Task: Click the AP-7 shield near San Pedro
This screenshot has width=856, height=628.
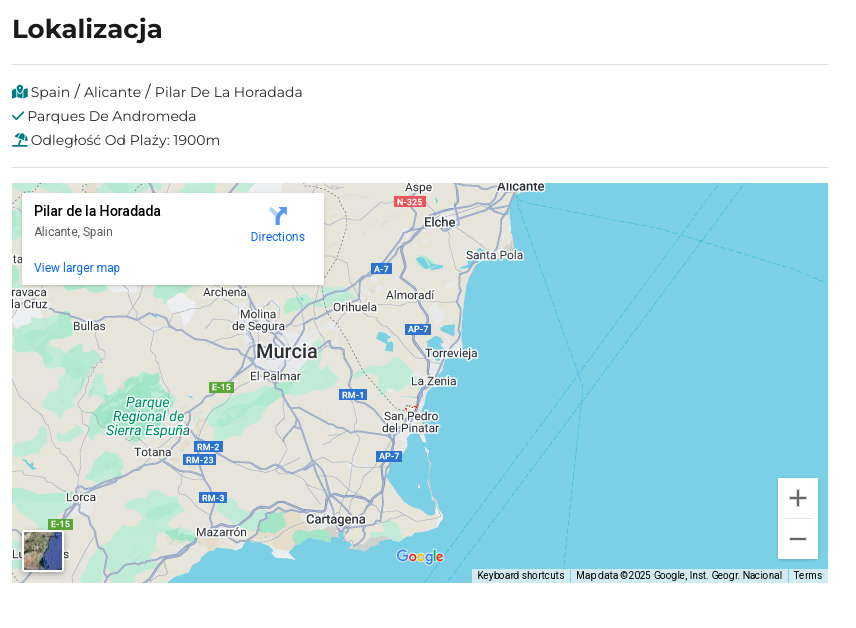Action: pyautogui.click(x=389, y=456)
